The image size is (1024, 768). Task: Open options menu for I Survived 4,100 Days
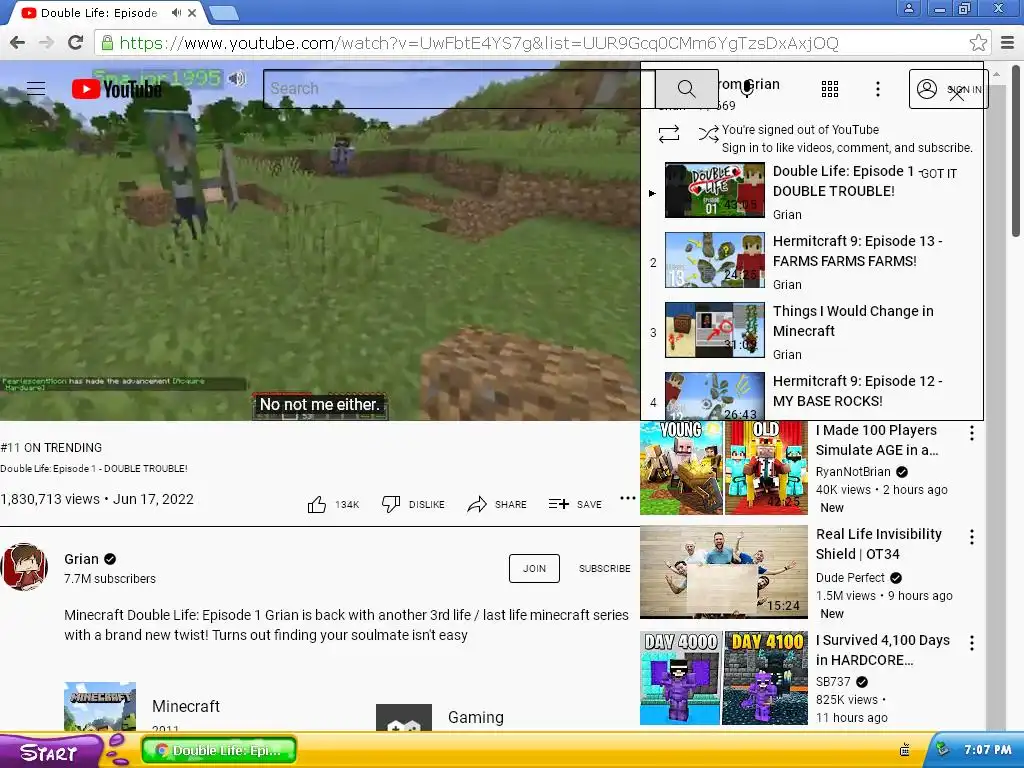pos(972,643)
